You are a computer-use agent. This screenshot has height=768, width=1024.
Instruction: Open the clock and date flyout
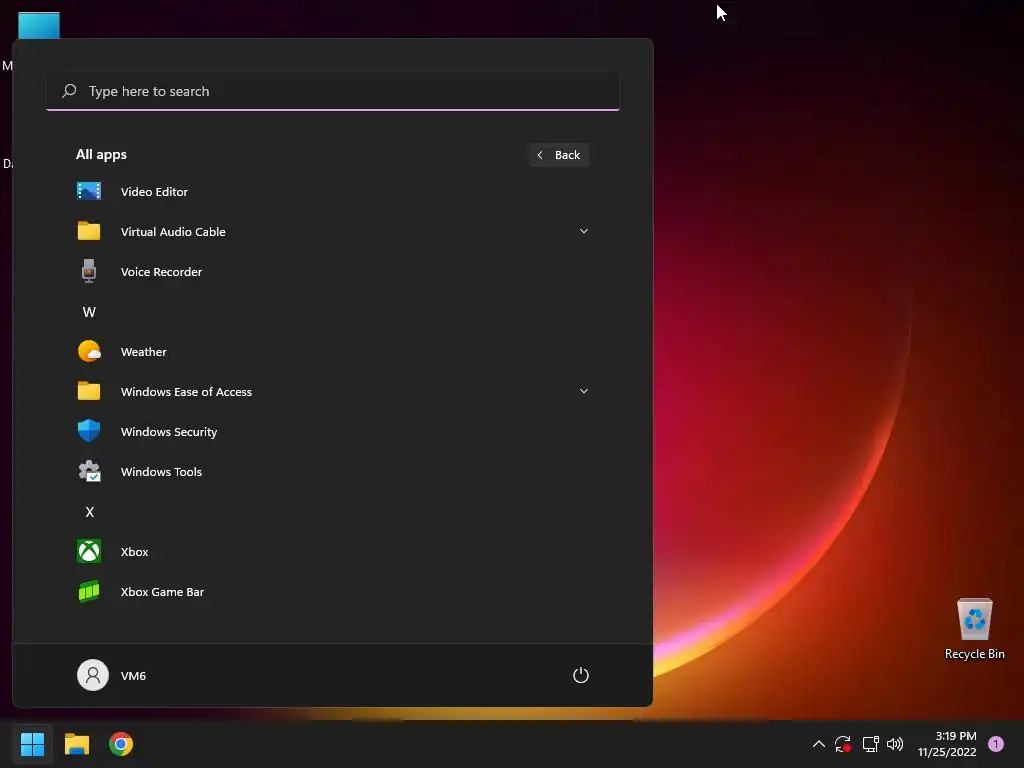(x=946, y=744)
